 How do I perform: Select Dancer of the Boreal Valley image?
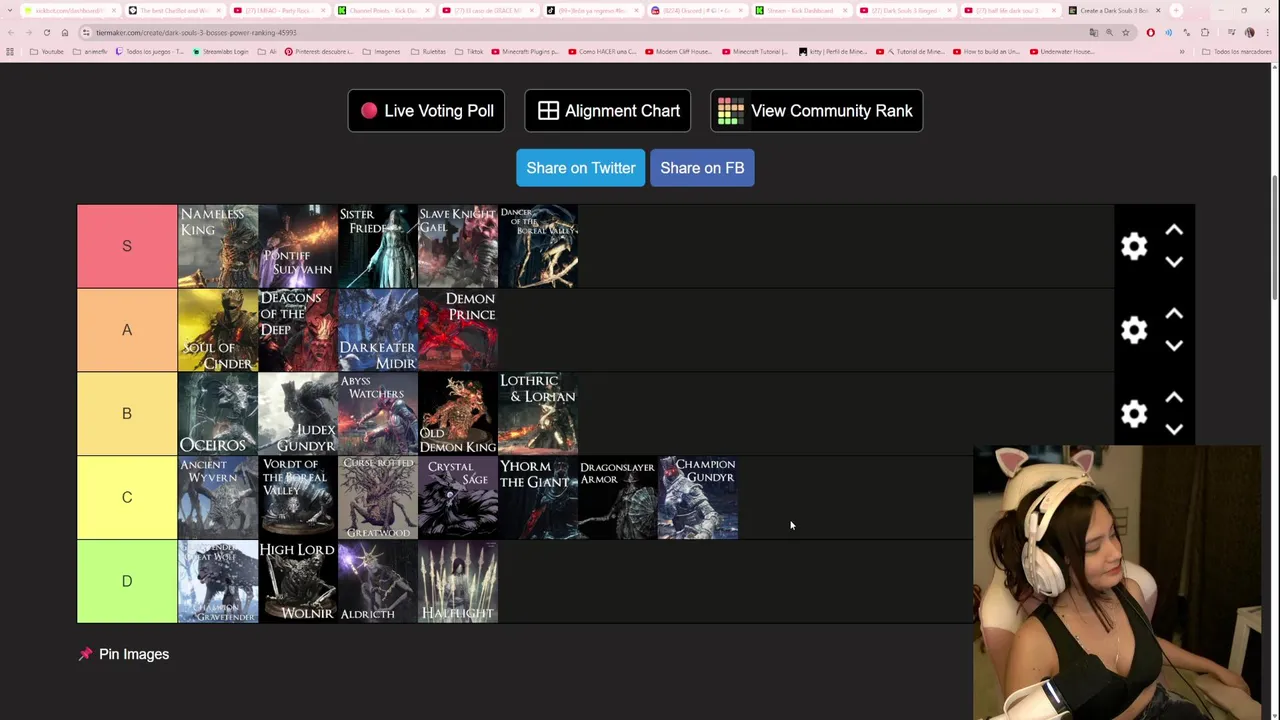538,246
